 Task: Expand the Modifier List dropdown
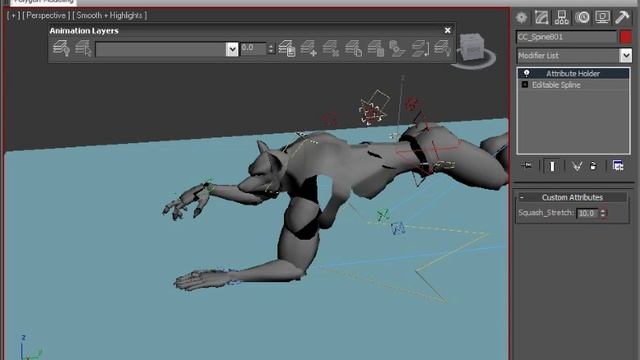625,56
